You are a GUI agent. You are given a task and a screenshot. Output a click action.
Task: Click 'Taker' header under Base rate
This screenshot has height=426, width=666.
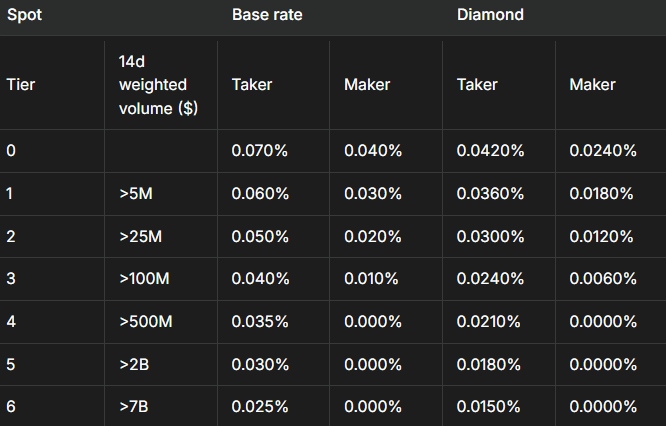tap(252, 85)
